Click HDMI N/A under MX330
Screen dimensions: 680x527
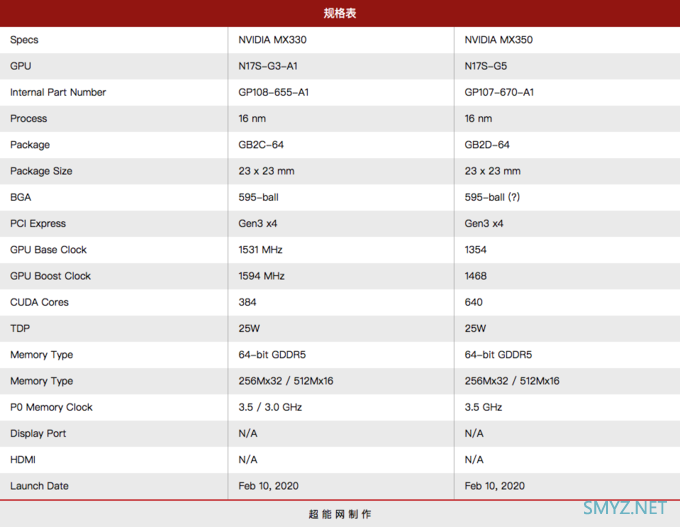pyautogui.click(x=248, y=460)
